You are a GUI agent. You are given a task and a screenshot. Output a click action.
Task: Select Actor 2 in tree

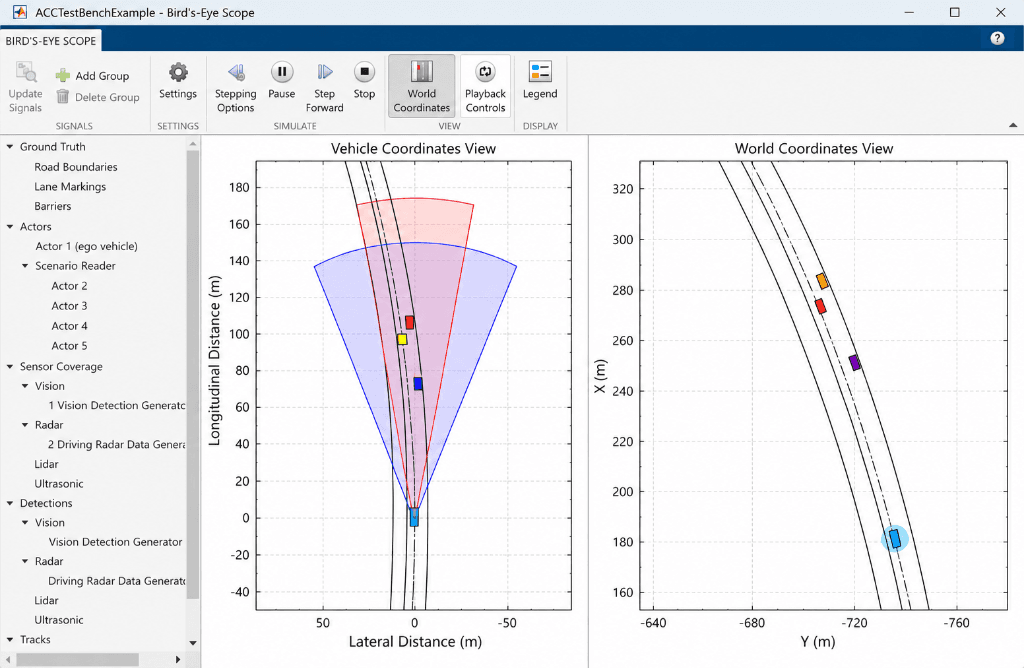[69, 286]
